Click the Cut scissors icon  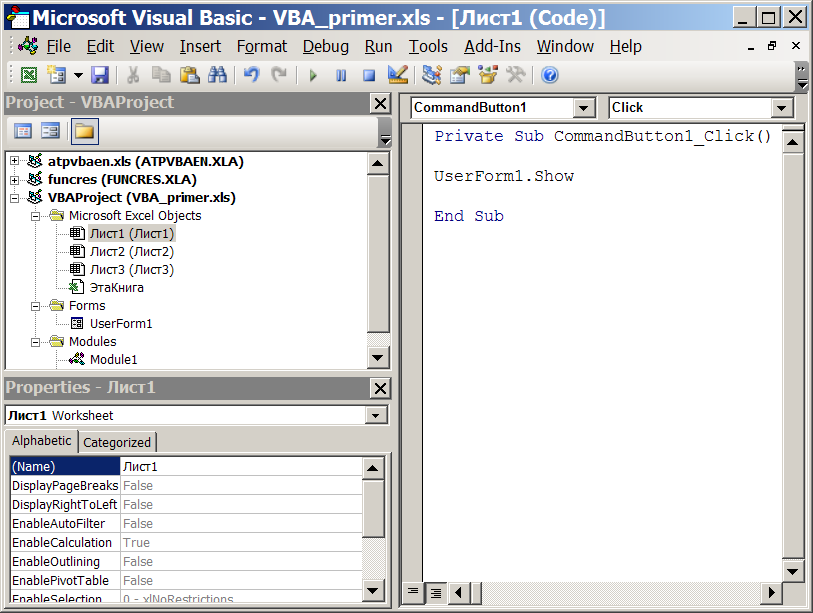point(133,75)
